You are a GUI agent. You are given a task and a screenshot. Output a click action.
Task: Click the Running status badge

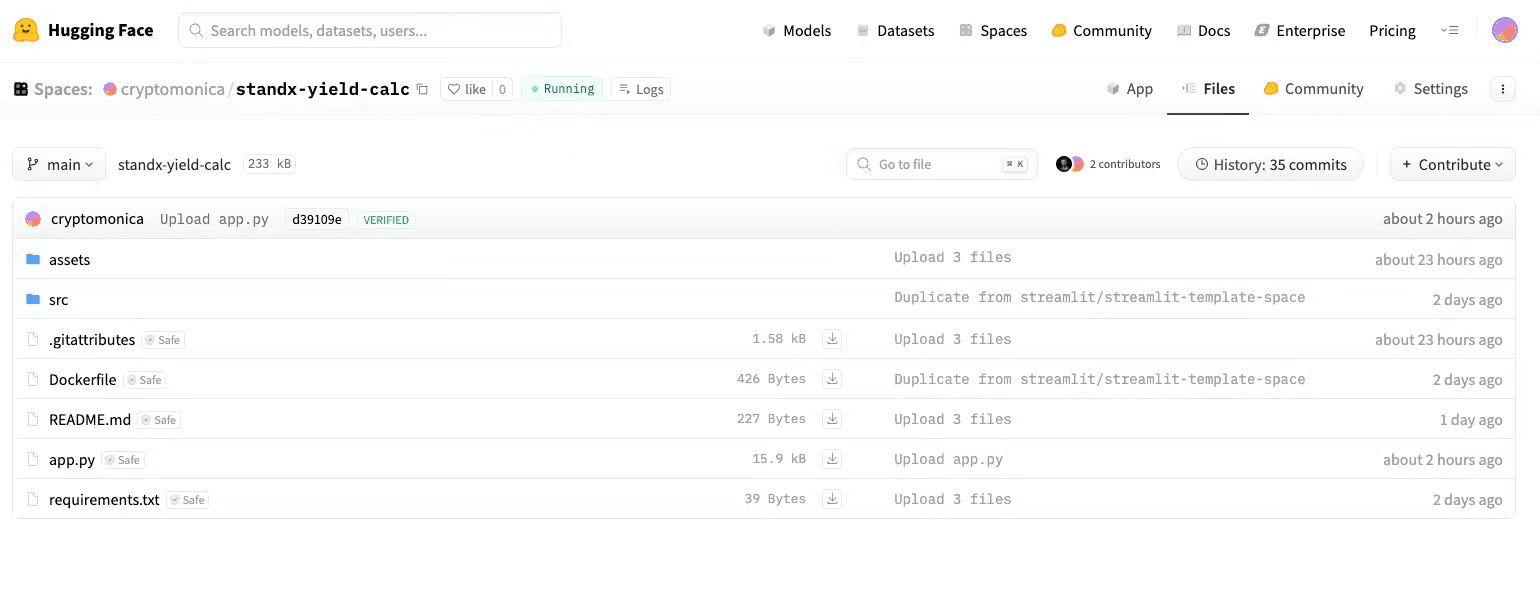click(x=562, y=89)
